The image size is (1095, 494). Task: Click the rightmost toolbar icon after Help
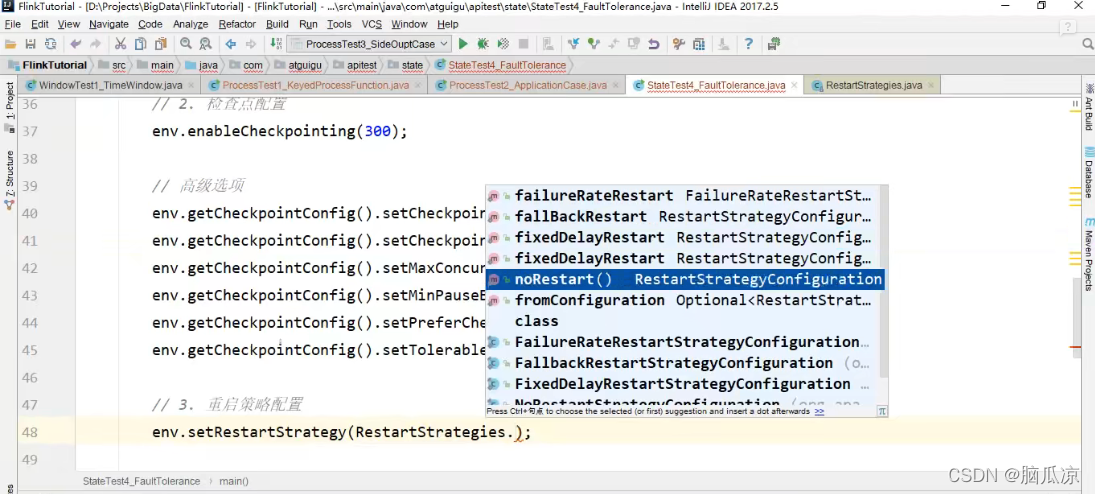click(x=773, y=44)
